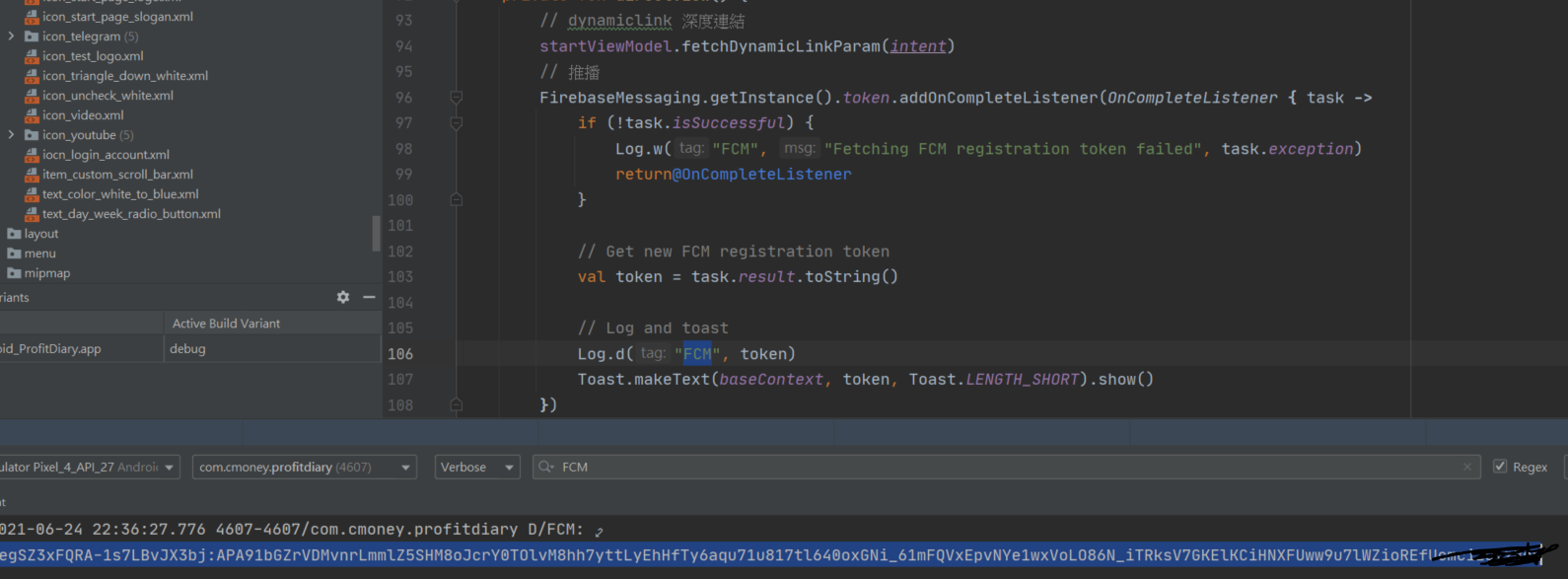Open the emulator Pixel_4_API_27 device dropdown
This screenshot has height=579, width=1568.
tap(89, 467)
